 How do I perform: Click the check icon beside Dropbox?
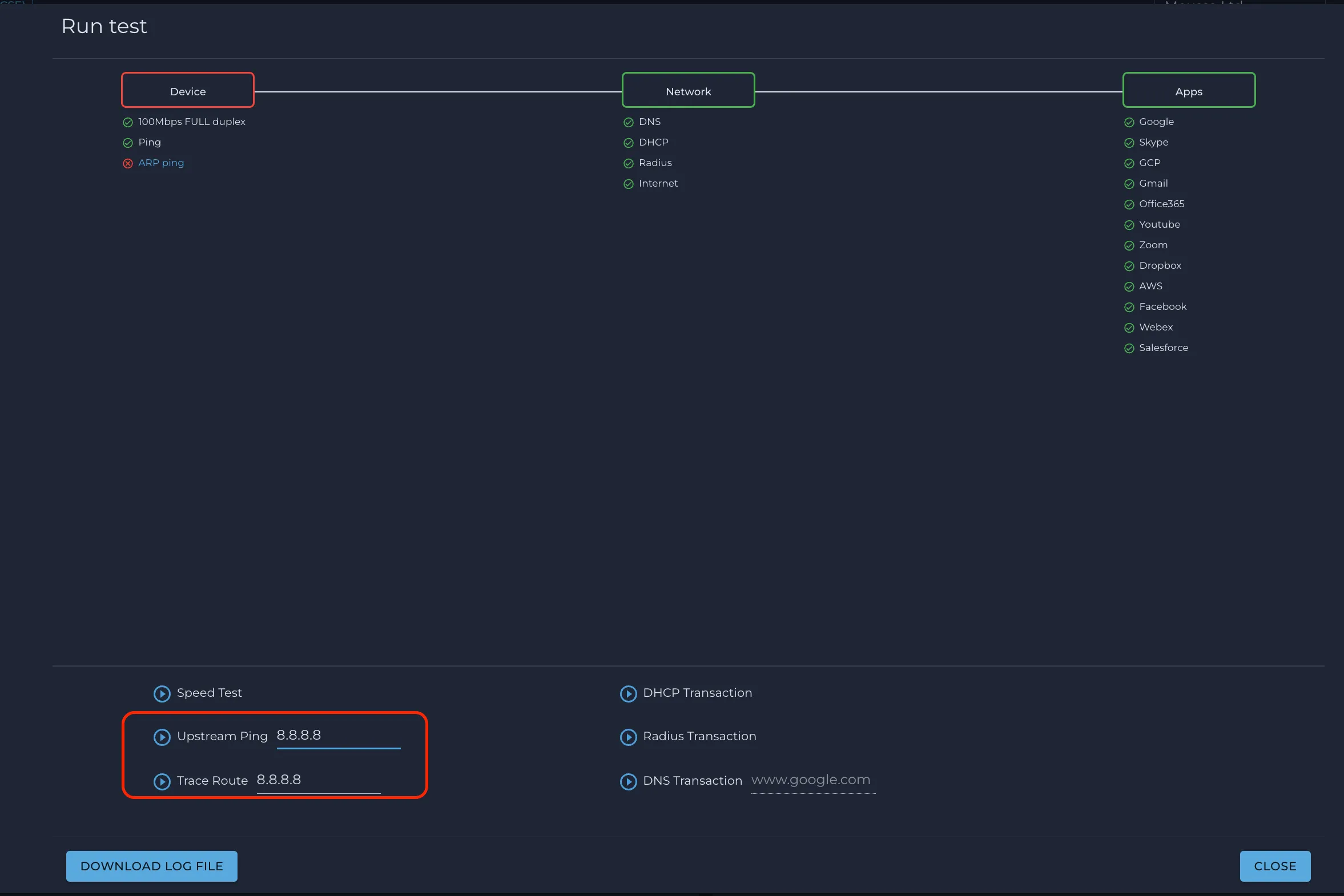[x=1129, y=267]
